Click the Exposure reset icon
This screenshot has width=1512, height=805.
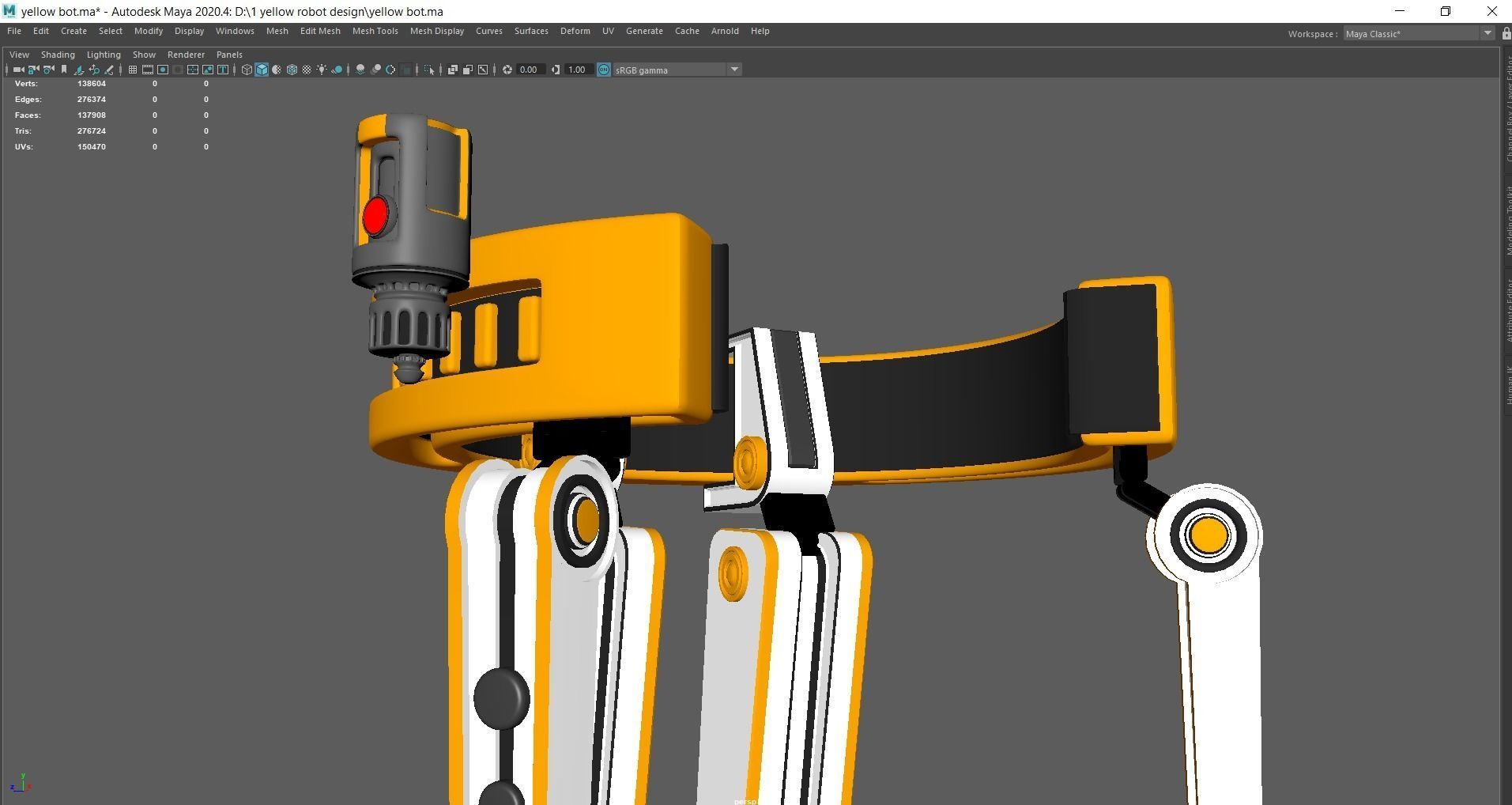tap(507, 70)
